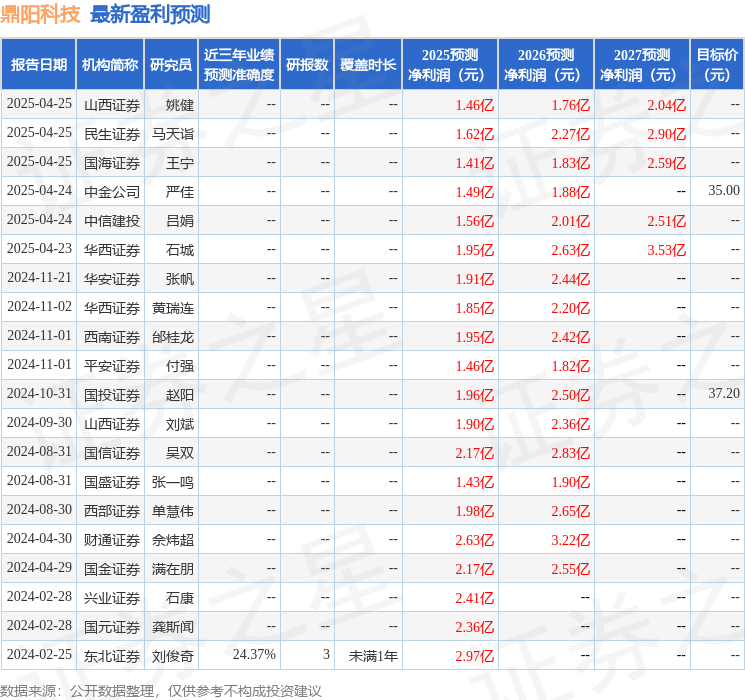Click target price 37.20

point(724,393)
